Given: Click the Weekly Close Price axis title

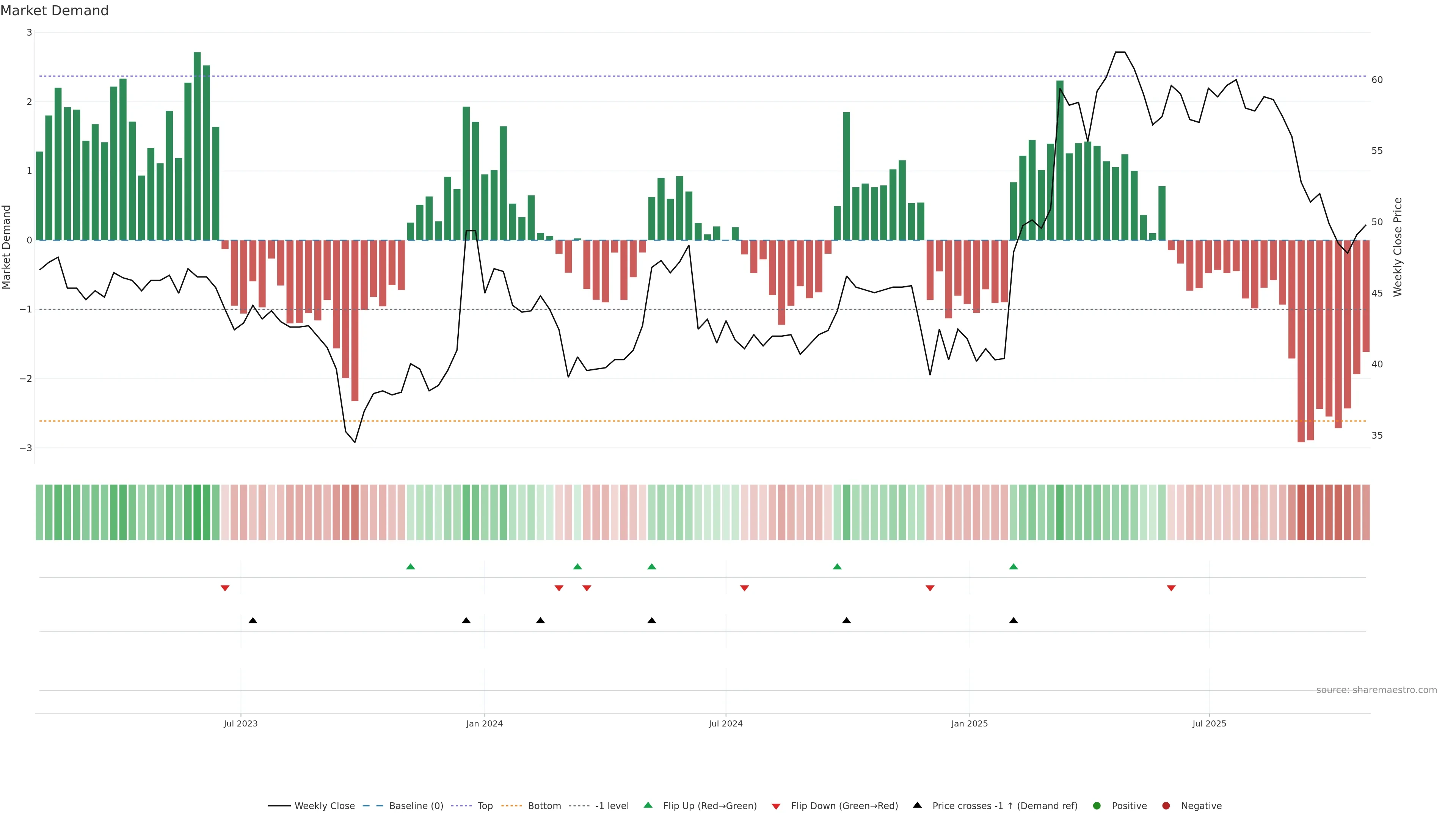Looking at the screenshot, I should (1398, 247).
